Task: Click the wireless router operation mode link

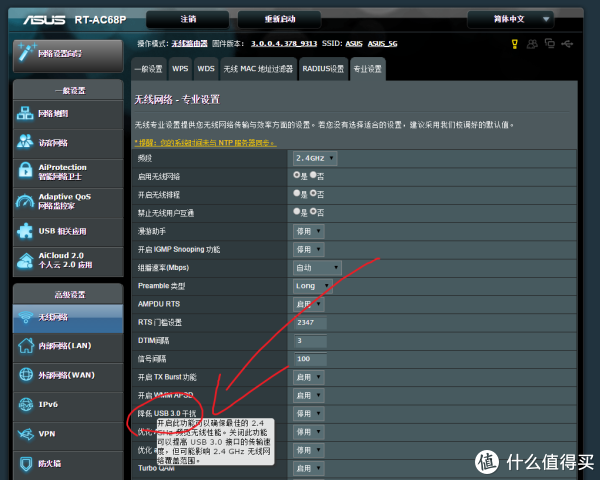Action: pos(189,44)
